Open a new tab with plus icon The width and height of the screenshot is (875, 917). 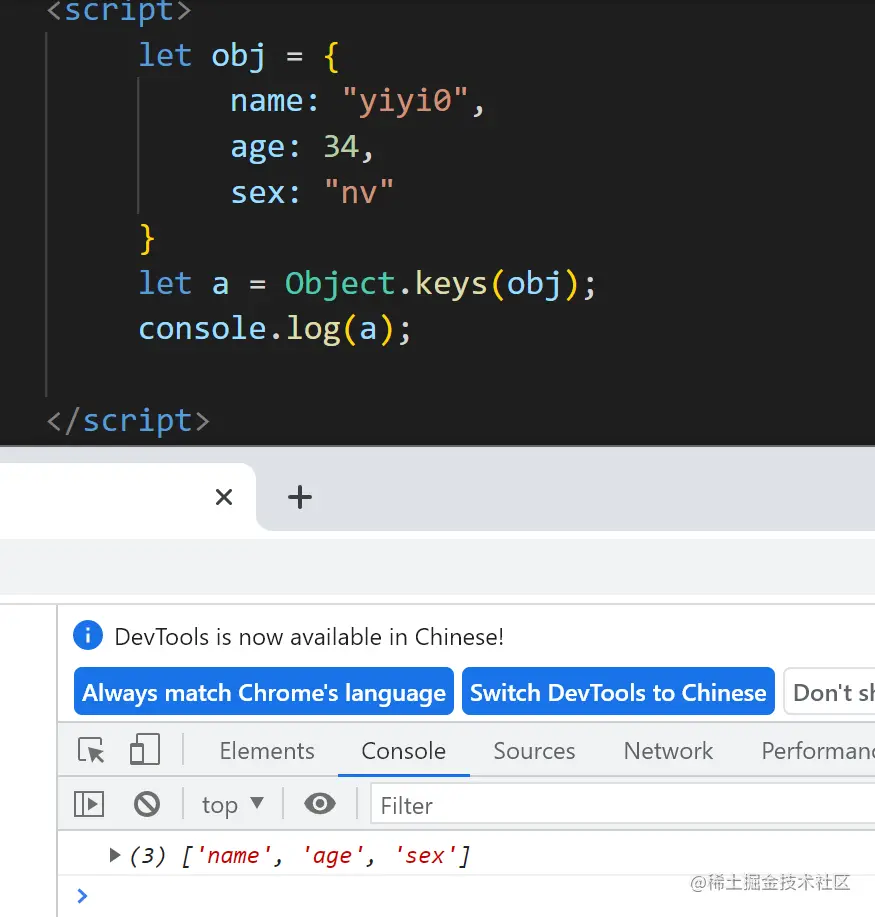pyautogui.click(x=299, y=497)
